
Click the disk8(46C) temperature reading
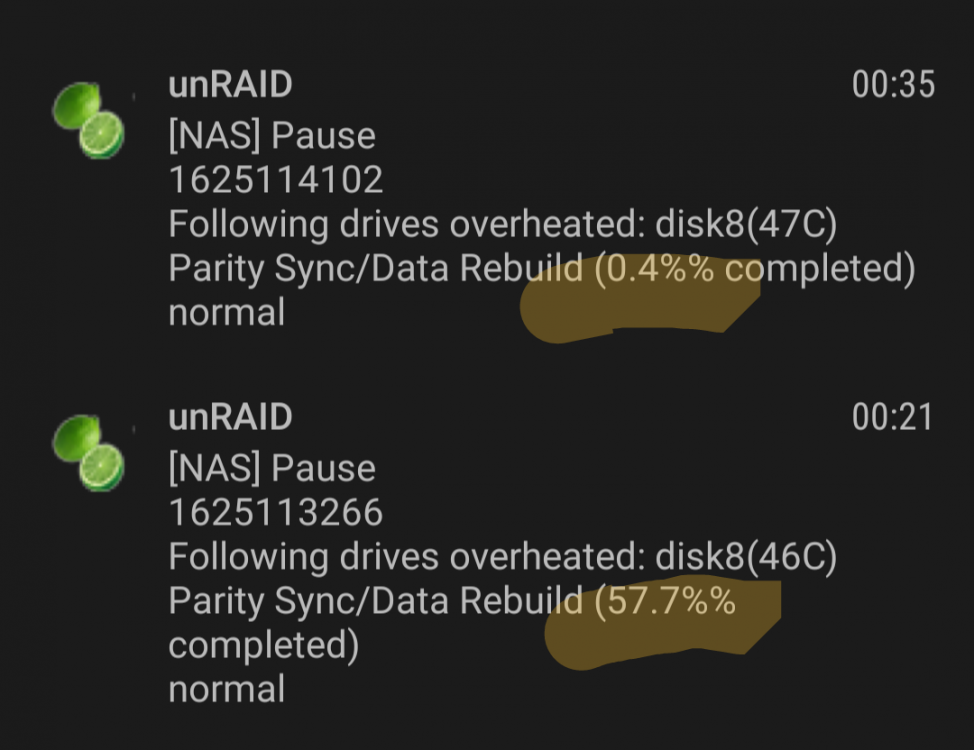tap(746, 556)
